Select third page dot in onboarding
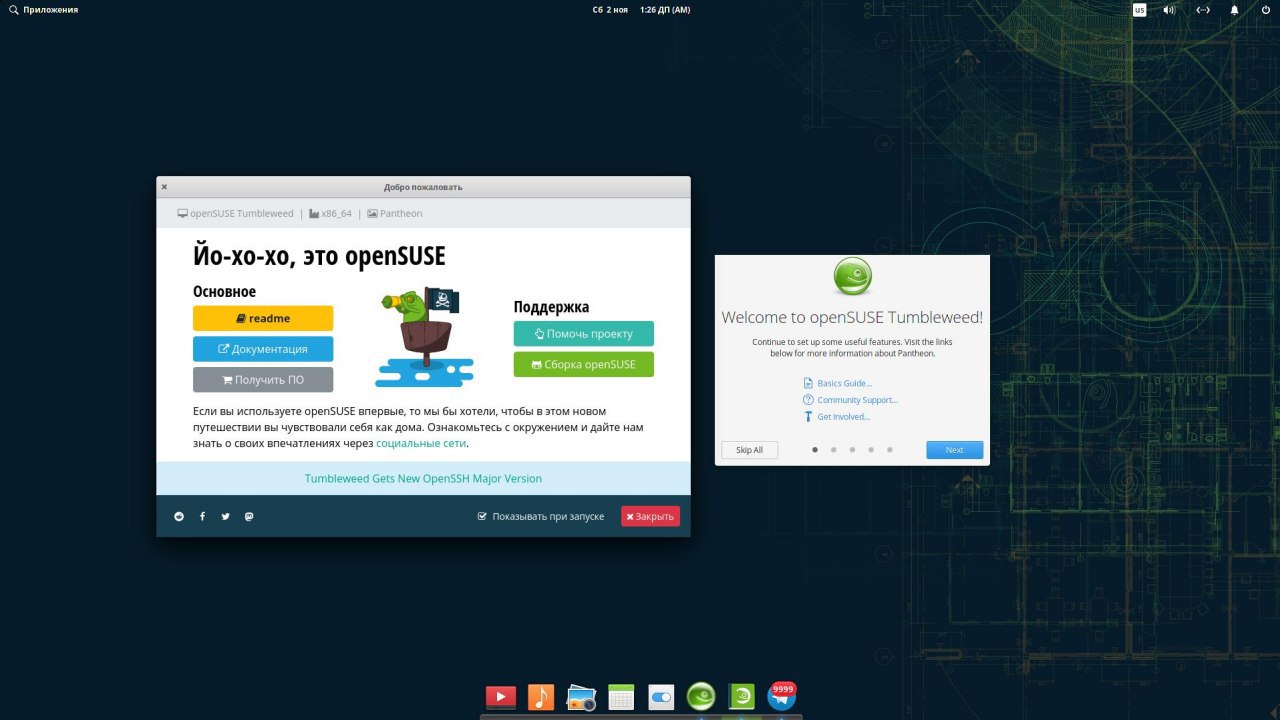The image size is (1280, 720). 852,450
